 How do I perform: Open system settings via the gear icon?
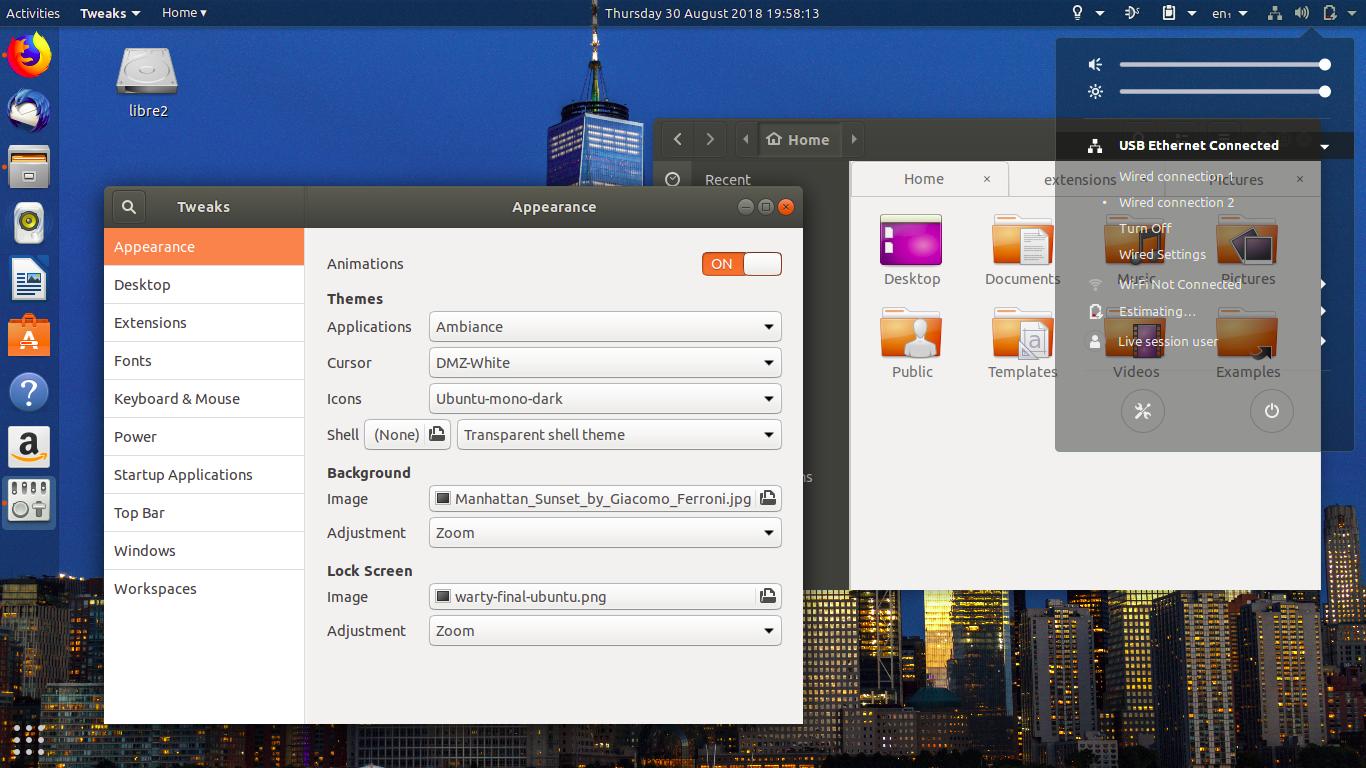(1142, 410)
